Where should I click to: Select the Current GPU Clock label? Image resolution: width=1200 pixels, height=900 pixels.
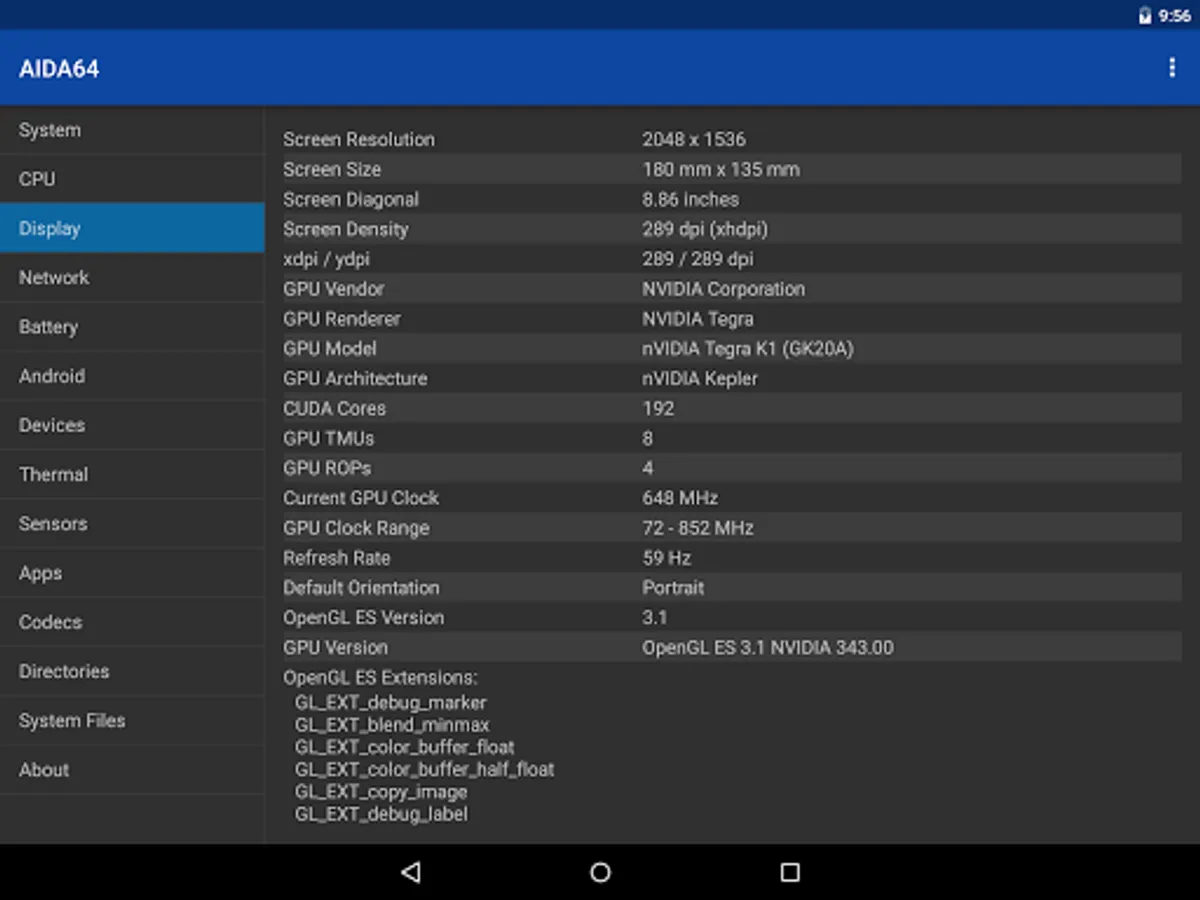361,498
